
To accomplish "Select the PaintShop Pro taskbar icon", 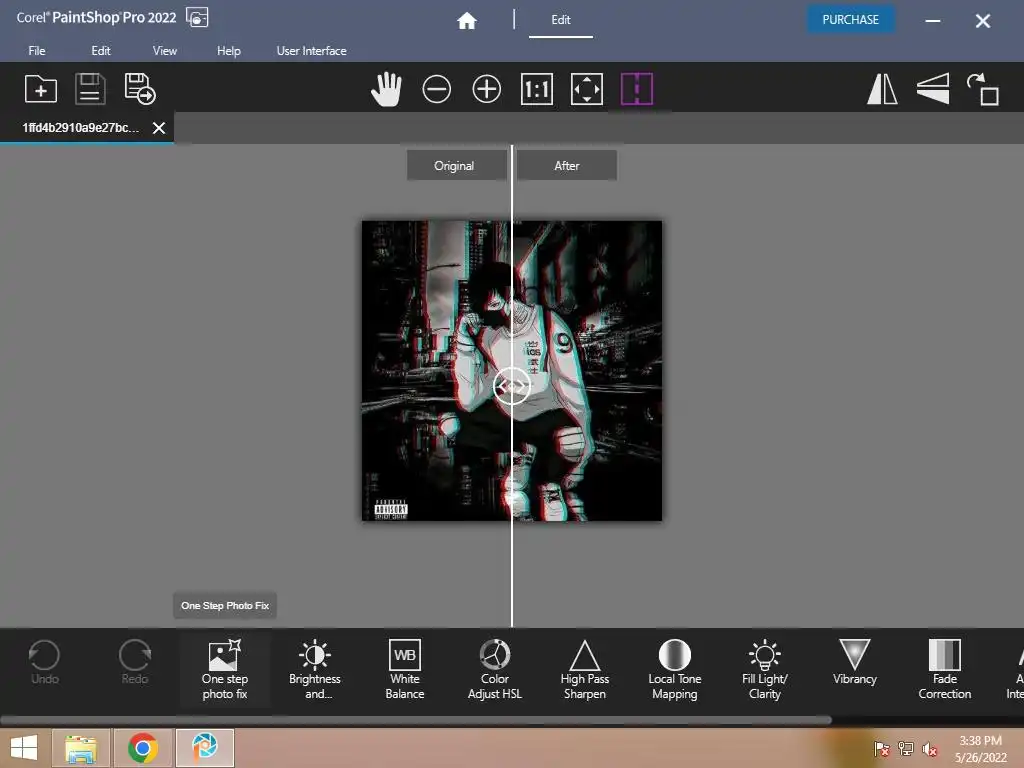I will click(204, 748).
